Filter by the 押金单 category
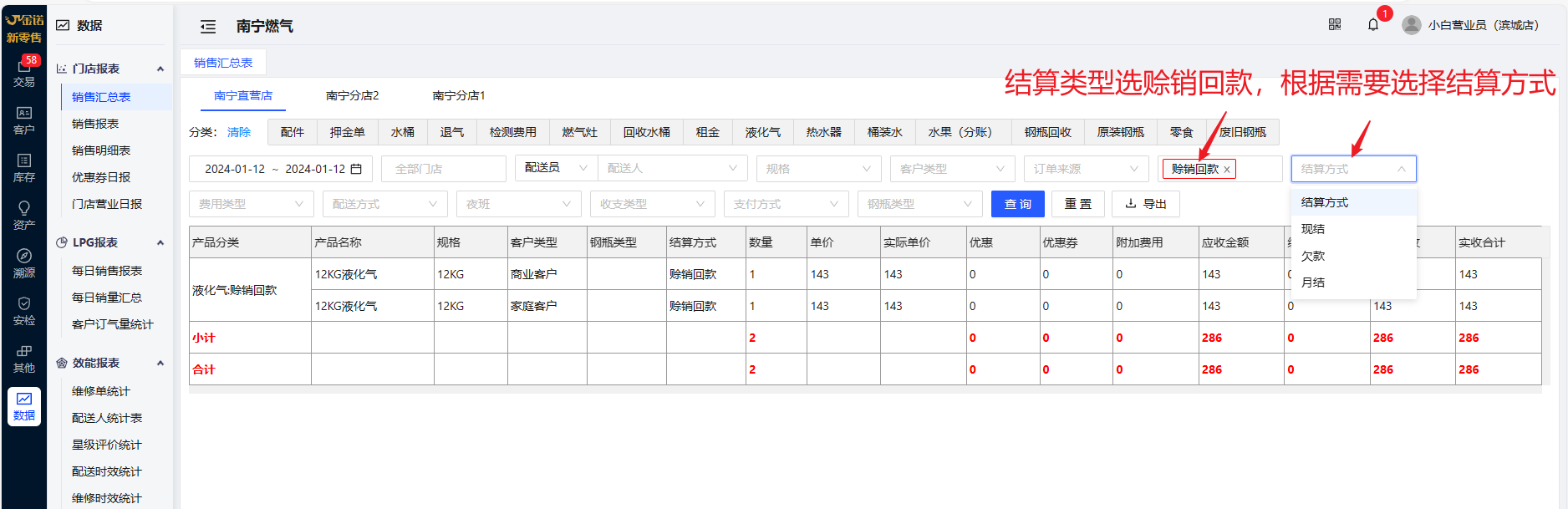The height and width of the screenshot is (509, 1568). click(348, 132)
